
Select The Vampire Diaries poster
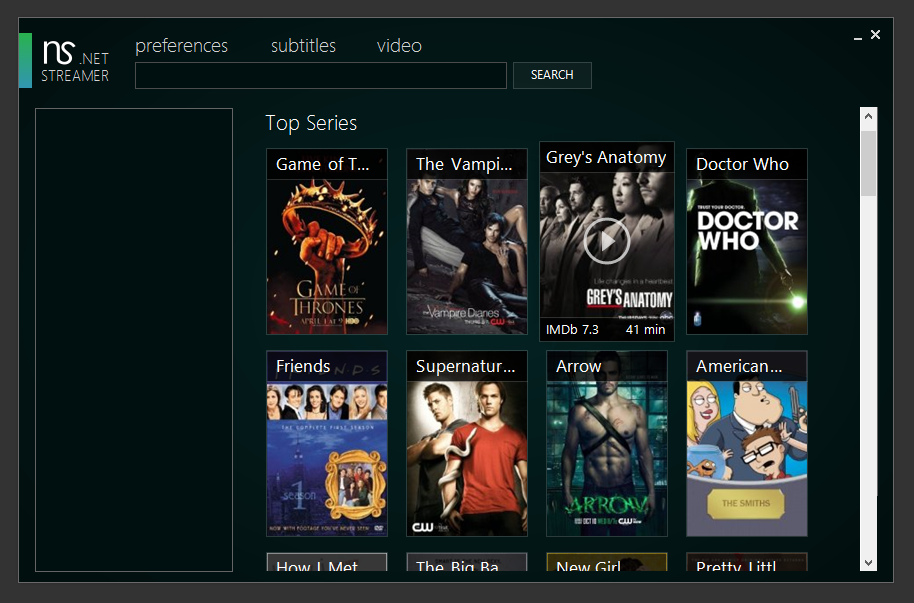[467, 241]
